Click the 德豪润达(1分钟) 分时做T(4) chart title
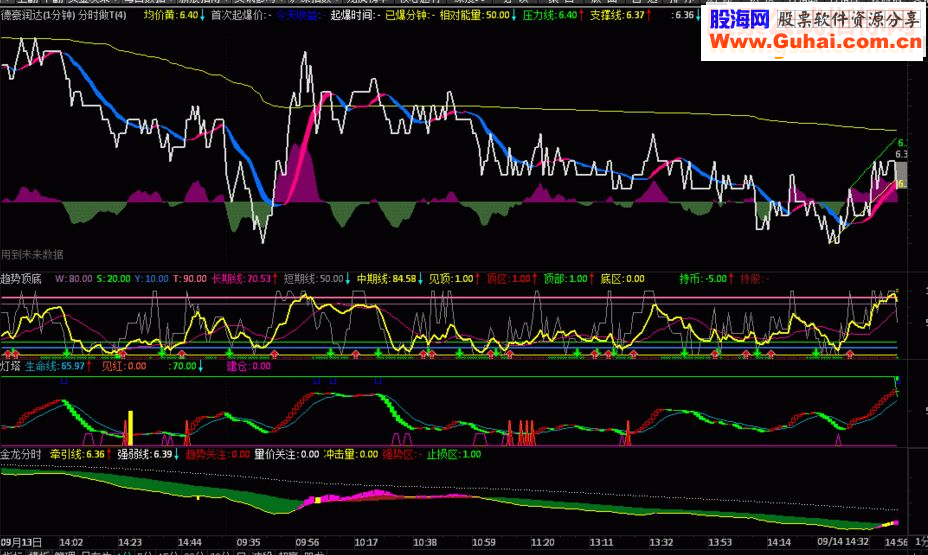 pos(63,15)
